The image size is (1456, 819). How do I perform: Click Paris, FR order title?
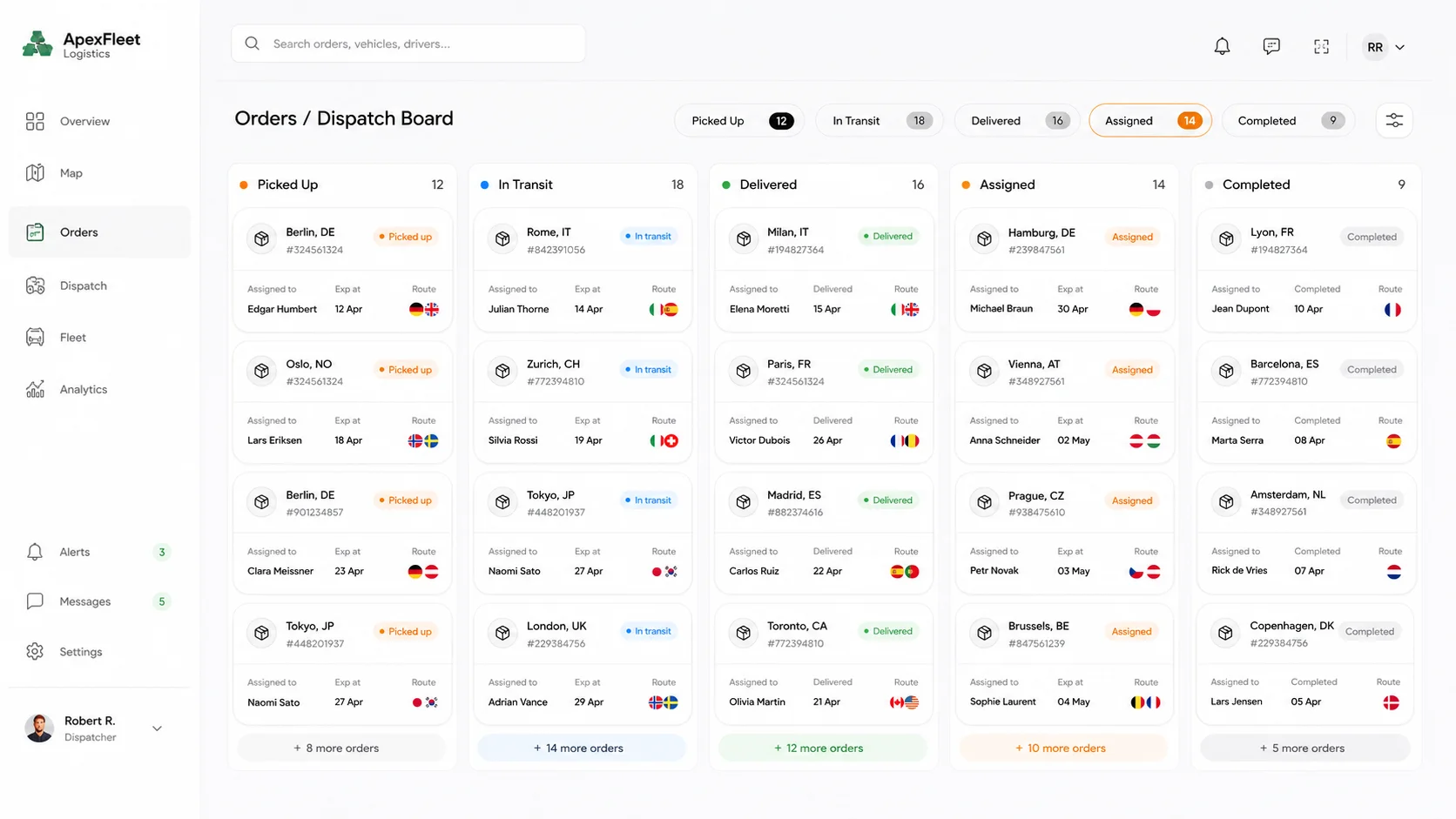[x=789, y=364]
